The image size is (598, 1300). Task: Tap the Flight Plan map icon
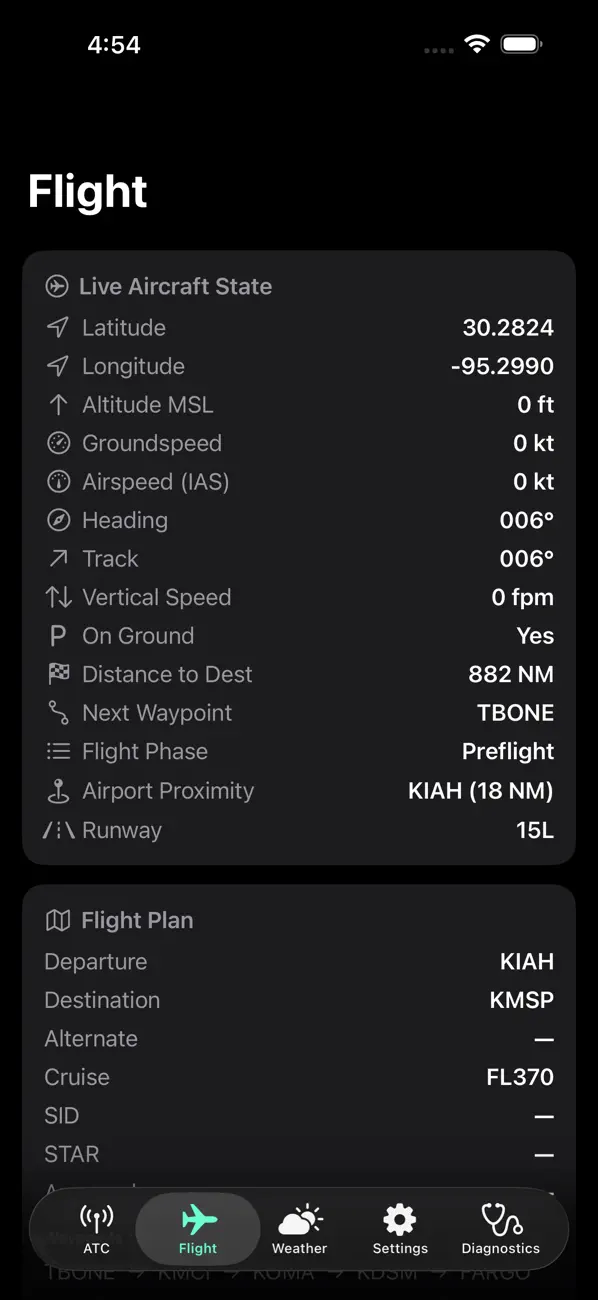[x=58, y=920]
